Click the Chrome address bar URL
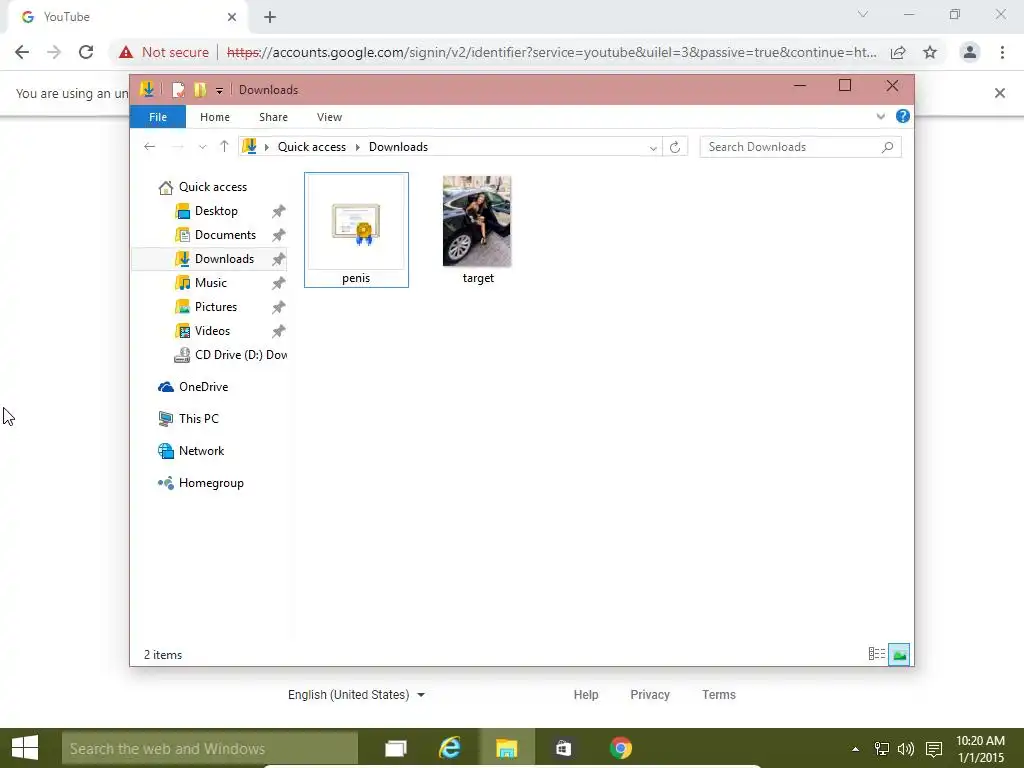The height and width of the screenshot is (768, 1024). coord(551,52)
